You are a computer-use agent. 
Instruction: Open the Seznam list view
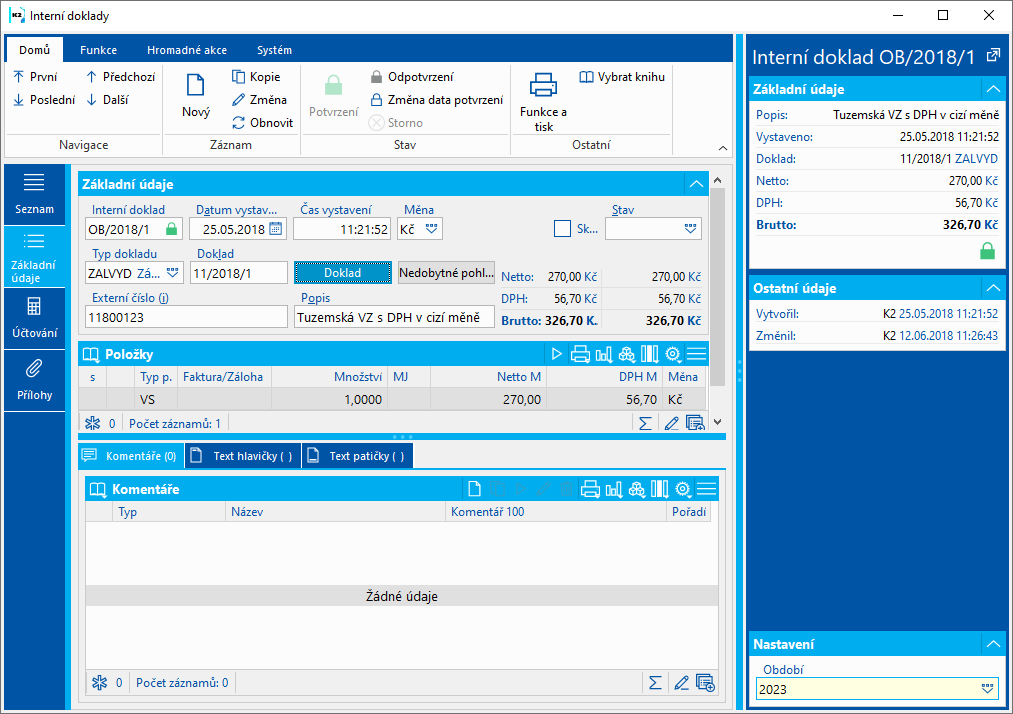point(34,194)
